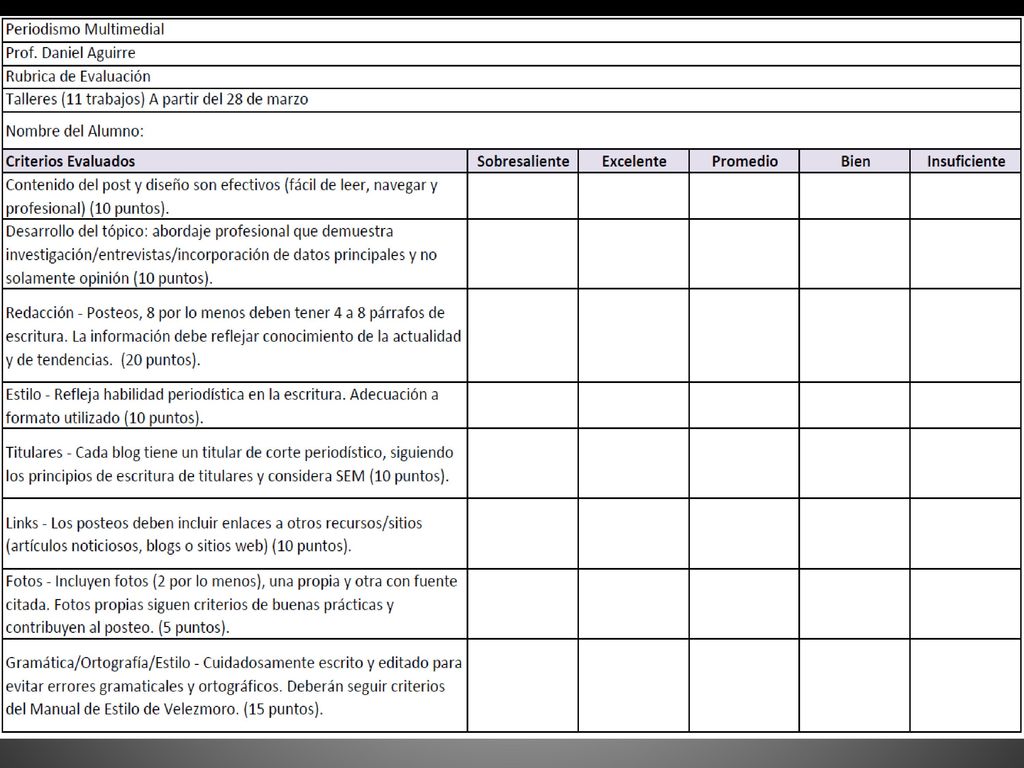Select Sobresaliente cell for 'Desarrollo del tópico' row
The height and width of the screenshot is (768, 1024).
522,254
